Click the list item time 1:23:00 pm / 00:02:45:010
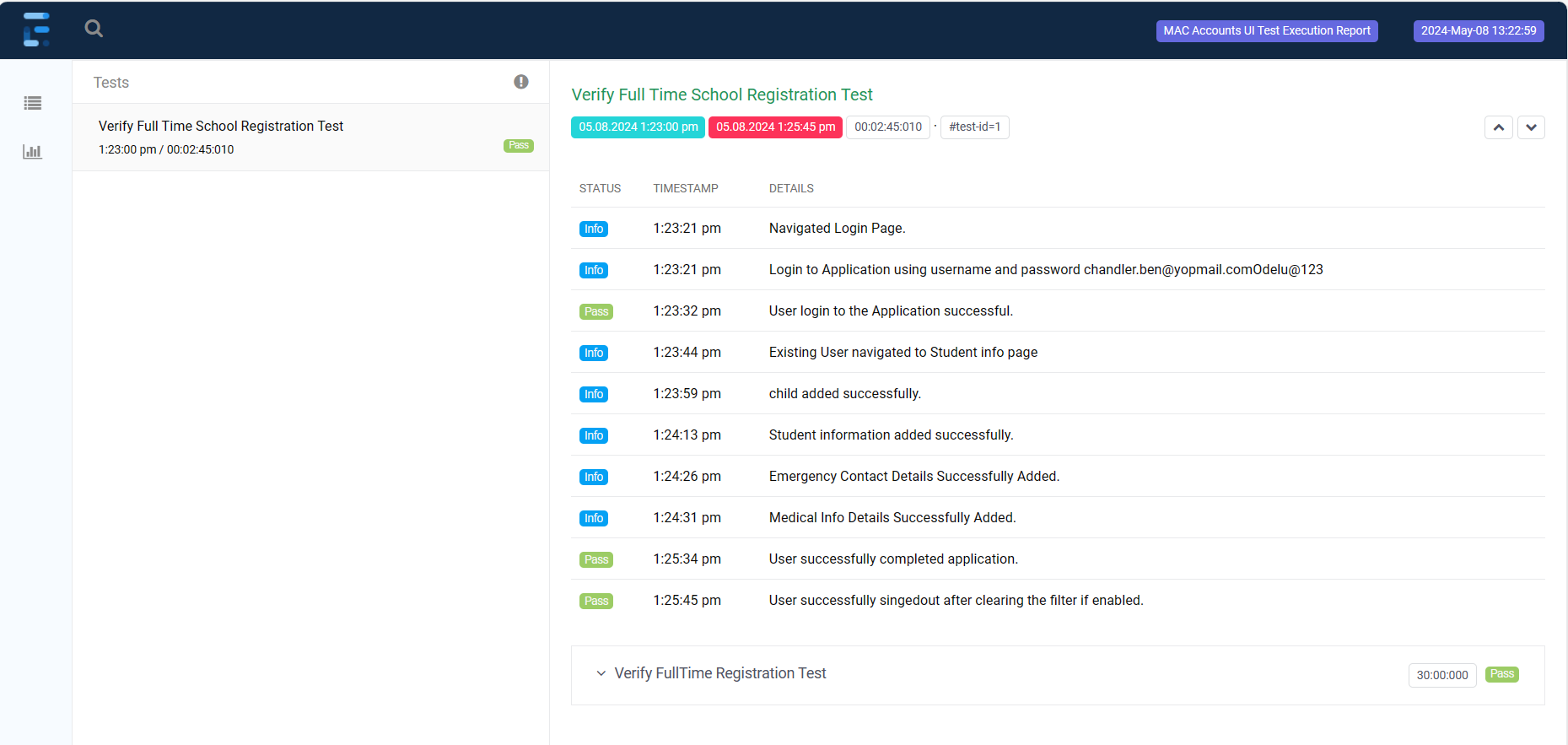Viewport: 1568px width, 745px height. [166, 149]
